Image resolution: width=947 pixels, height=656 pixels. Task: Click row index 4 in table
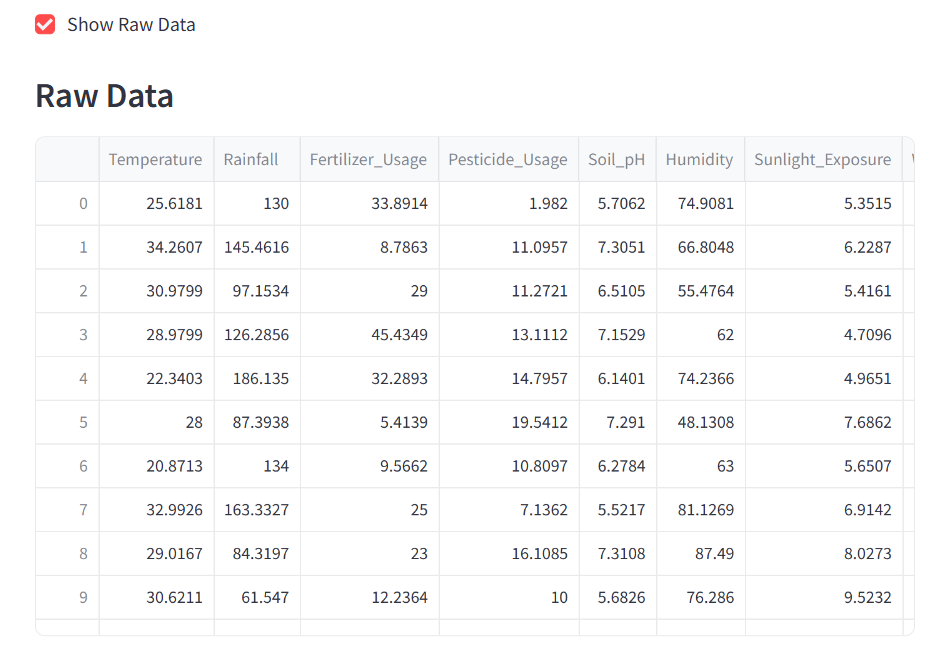[x=67, y=379]
